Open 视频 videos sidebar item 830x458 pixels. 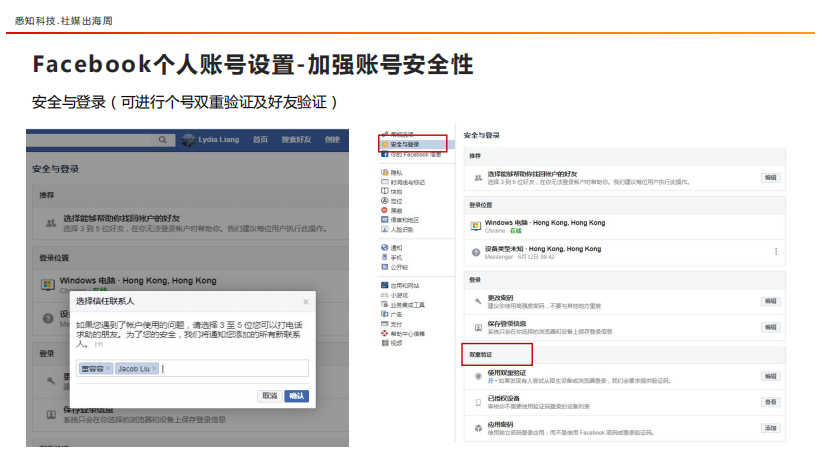[x=392, y=343]
